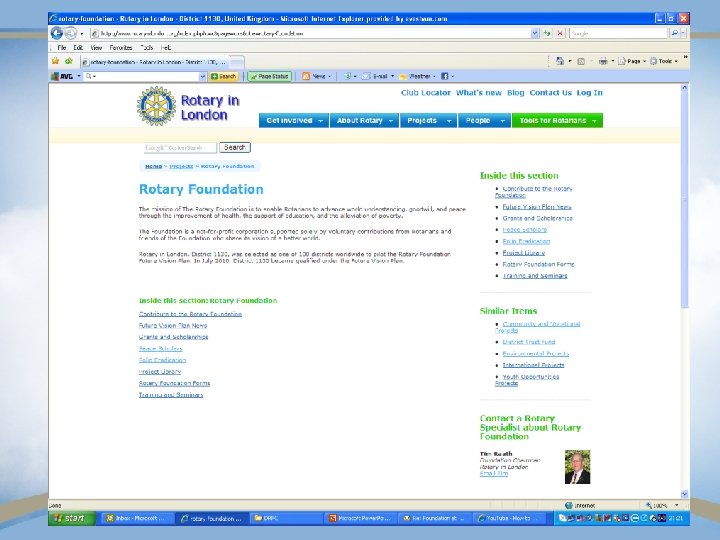Refresh the page with the green arrows icon
This screenshot has height=540, width=720.
(547, 33)
